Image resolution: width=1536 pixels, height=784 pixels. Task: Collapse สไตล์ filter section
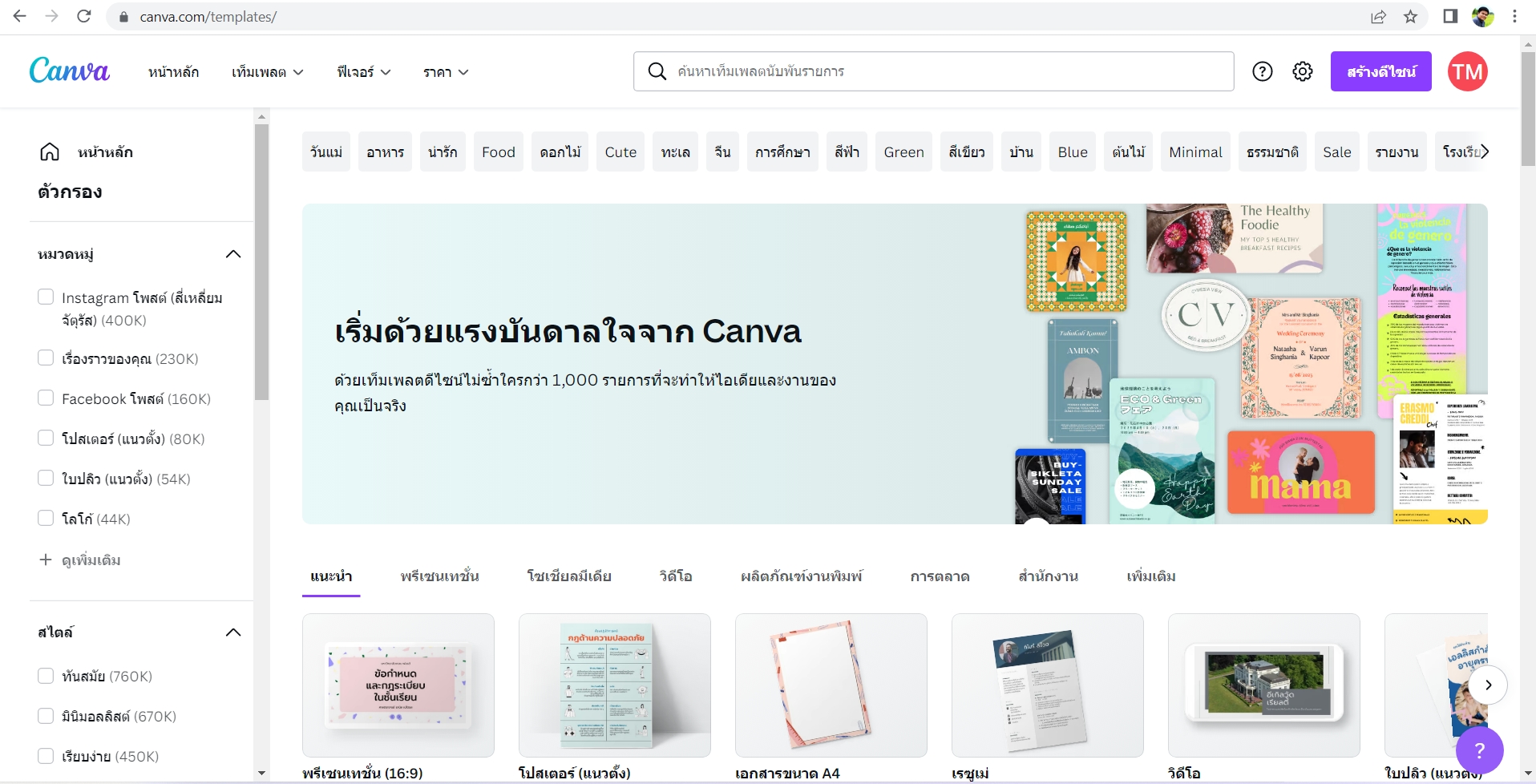point(233,632)
